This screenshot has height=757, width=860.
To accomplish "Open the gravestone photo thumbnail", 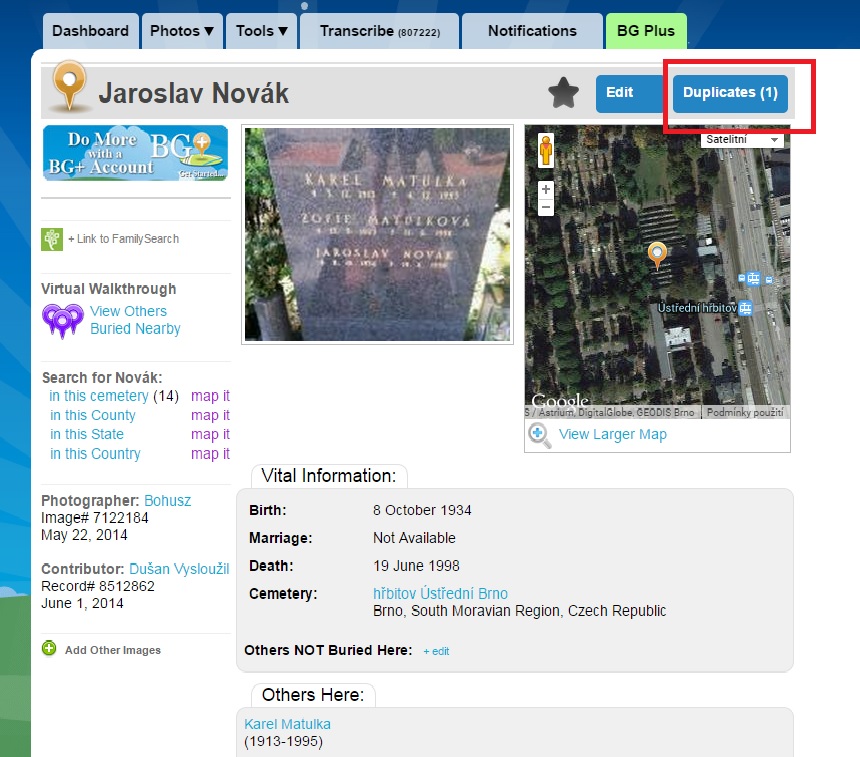I will (x=377, y=234).
